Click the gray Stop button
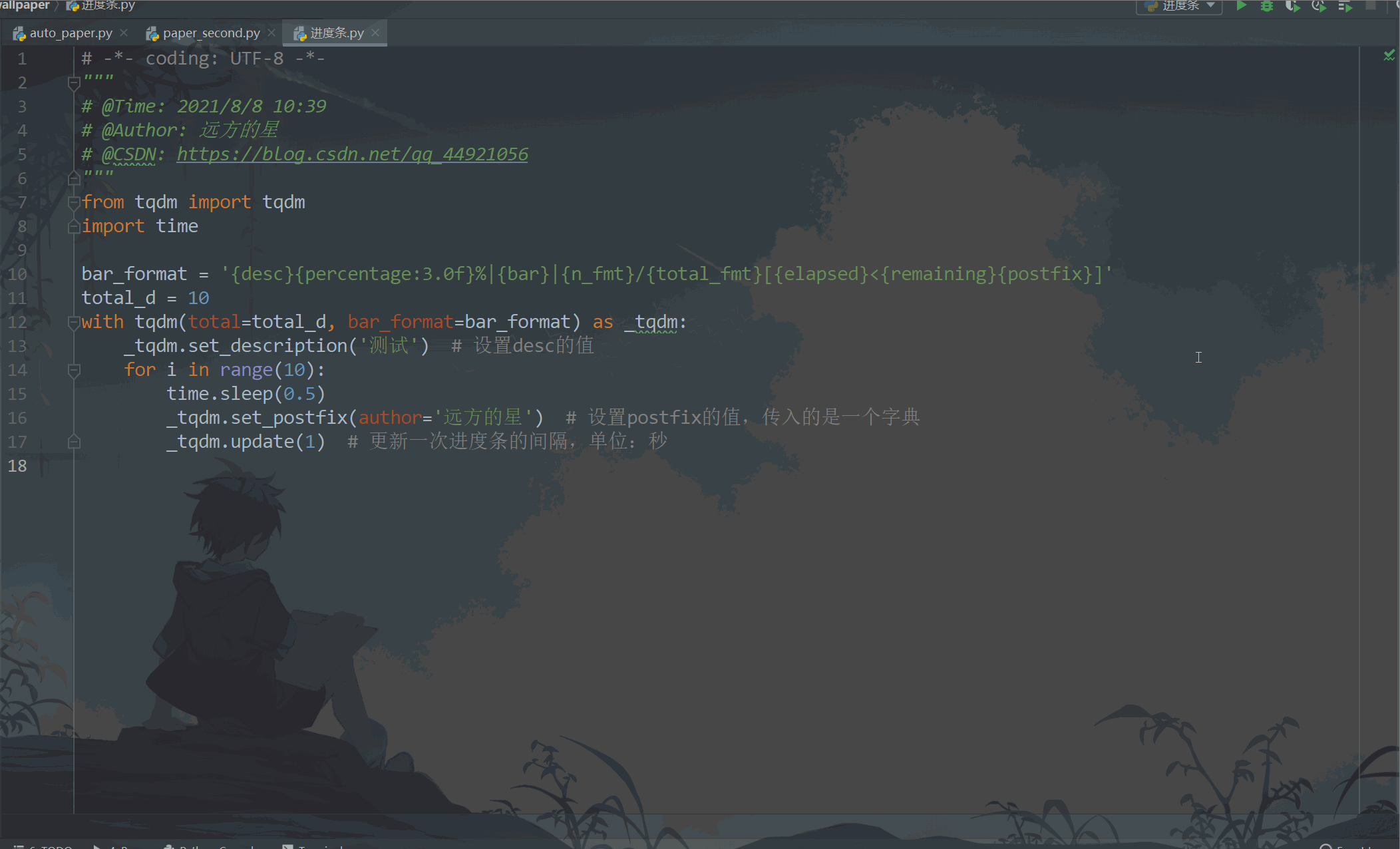The width and height of the screenshot is (1400, 849). [1371, 5]
